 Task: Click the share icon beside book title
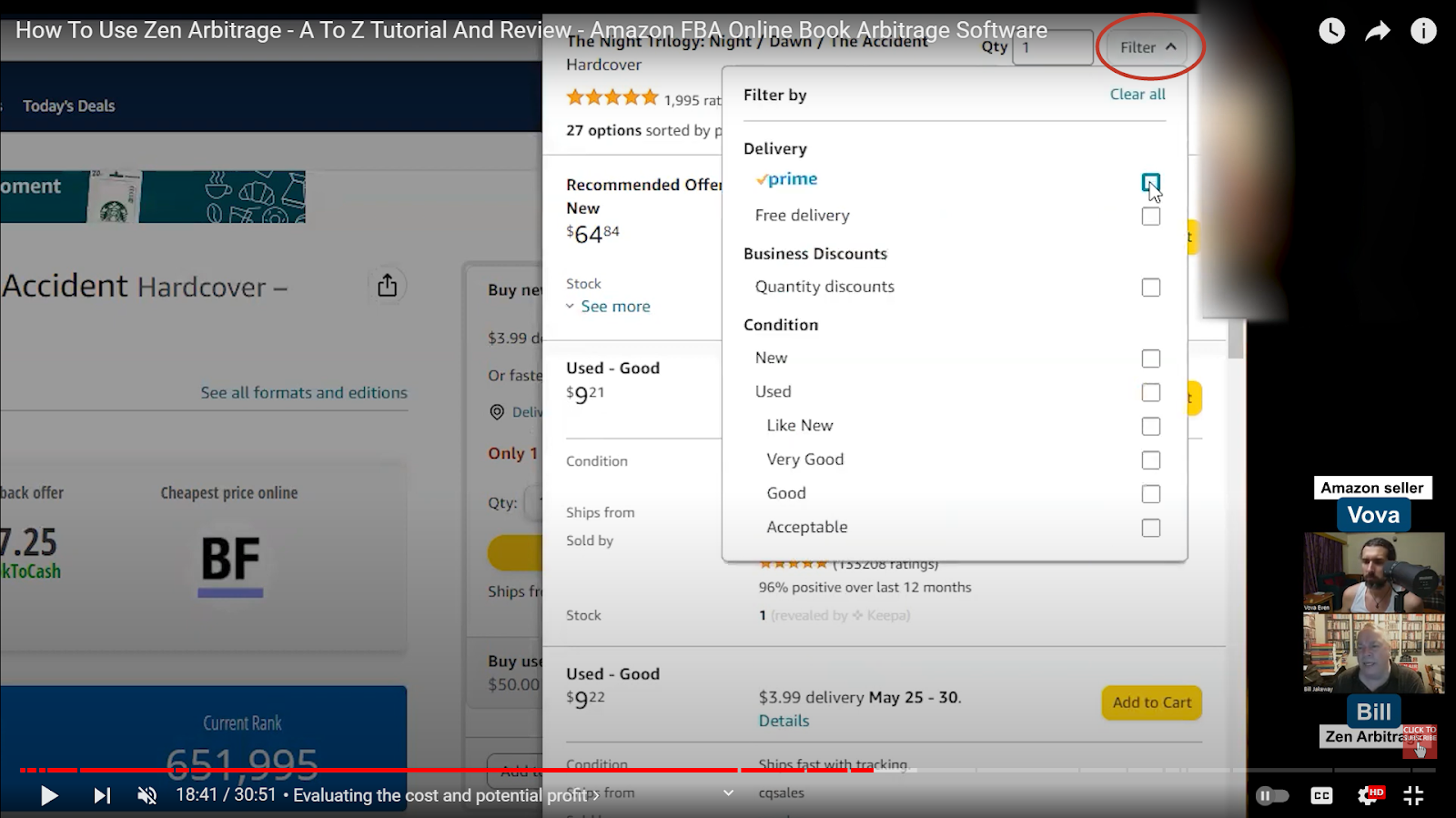pyautogui.click(x=388, y=286)
